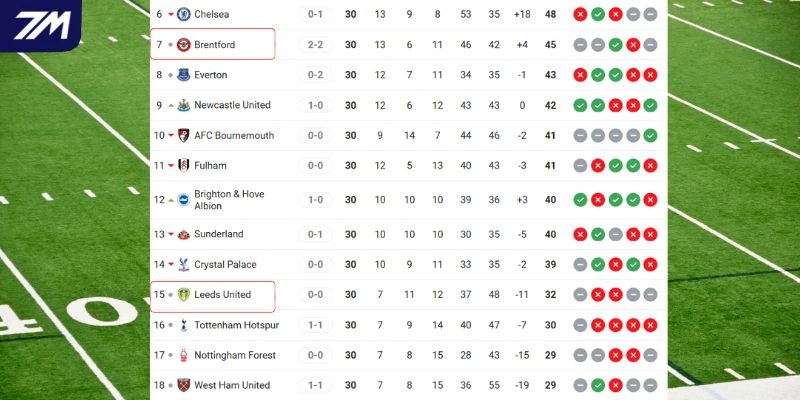Click Brentford's 2-2 score badge
Screen dimensions: 800x400
[x=315, y=45]
